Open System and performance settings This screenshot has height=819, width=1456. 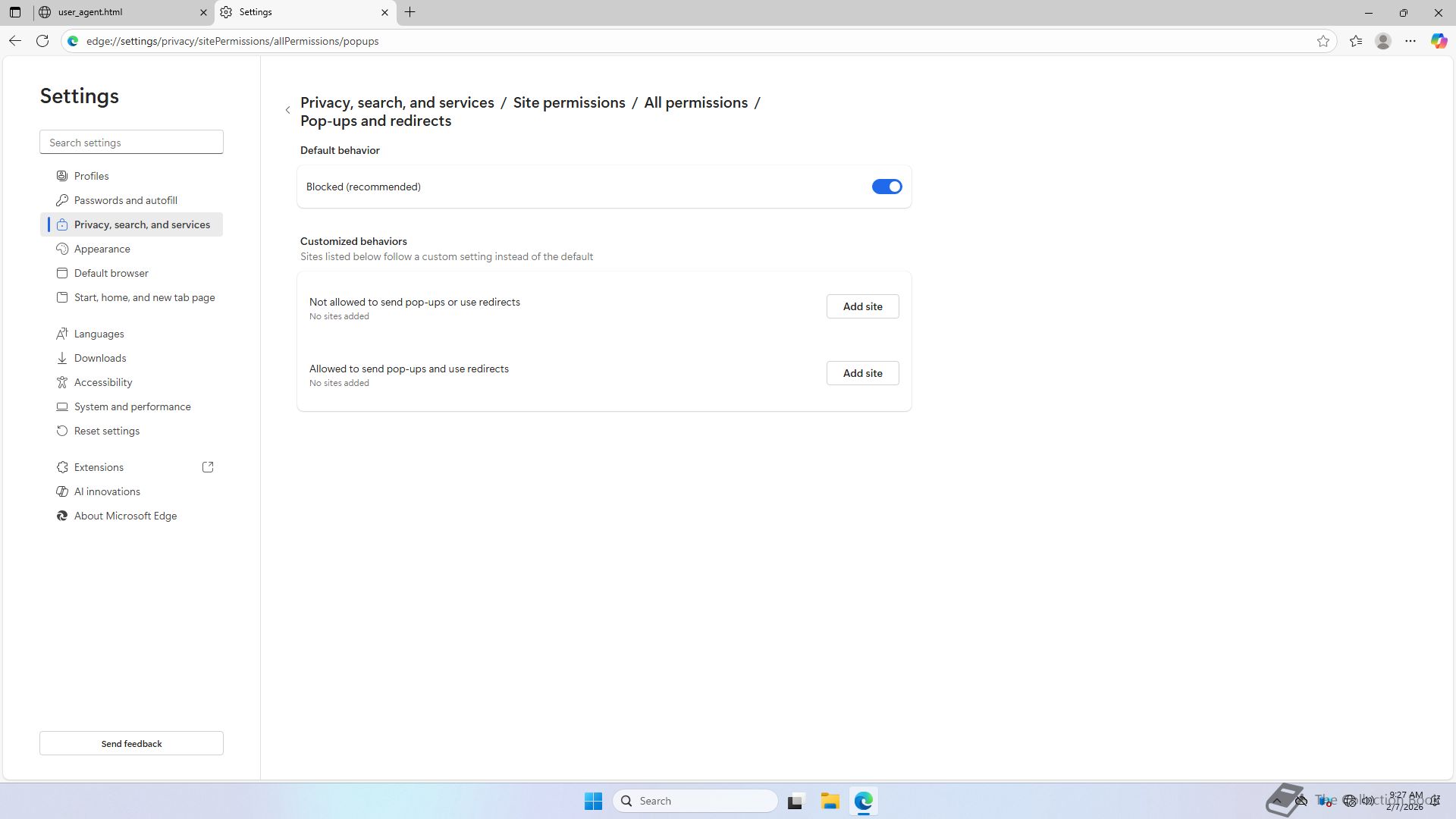point(133,406)
